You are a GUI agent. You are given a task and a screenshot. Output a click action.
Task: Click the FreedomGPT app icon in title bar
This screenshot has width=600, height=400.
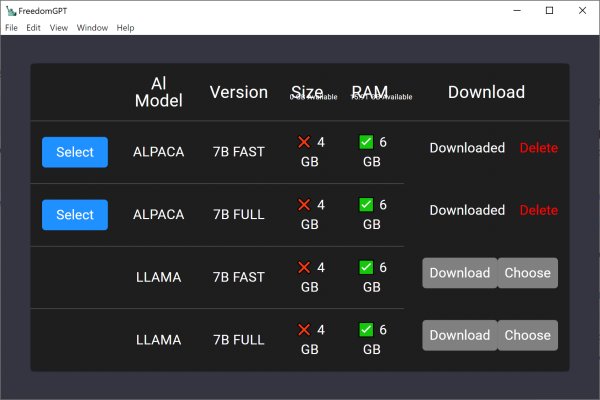(10, 10)
